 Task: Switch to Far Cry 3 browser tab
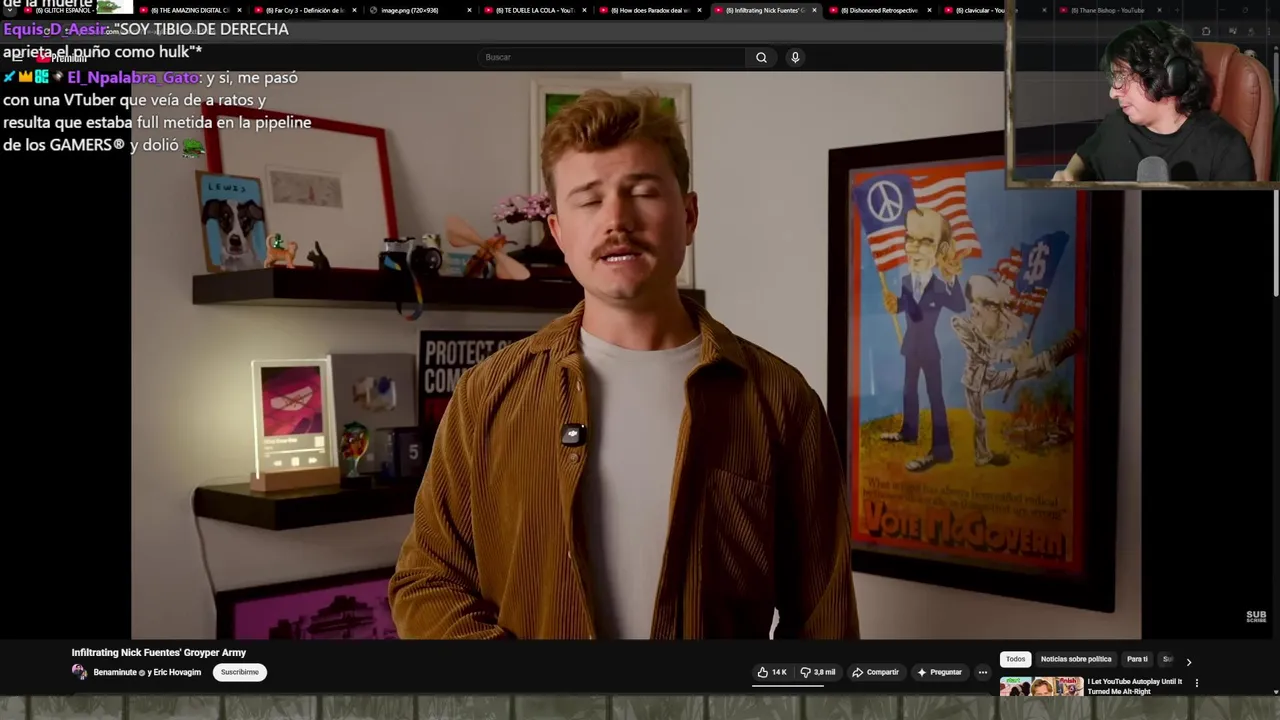pyautogui.click(x=304, y=10)
